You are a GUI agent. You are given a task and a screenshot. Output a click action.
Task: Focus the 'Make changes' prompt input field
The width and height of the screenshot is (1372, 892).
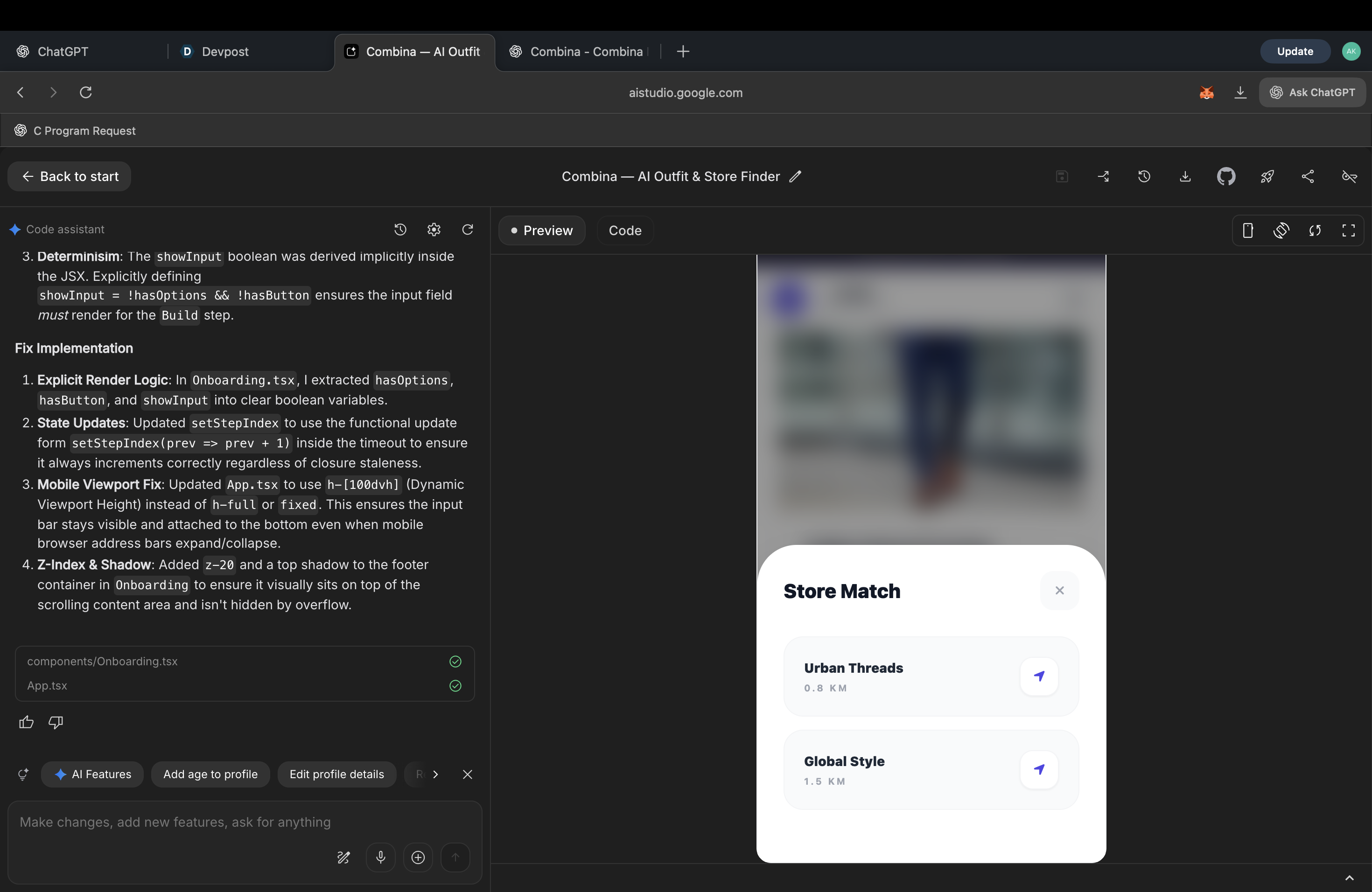click(x=175, y=822)
